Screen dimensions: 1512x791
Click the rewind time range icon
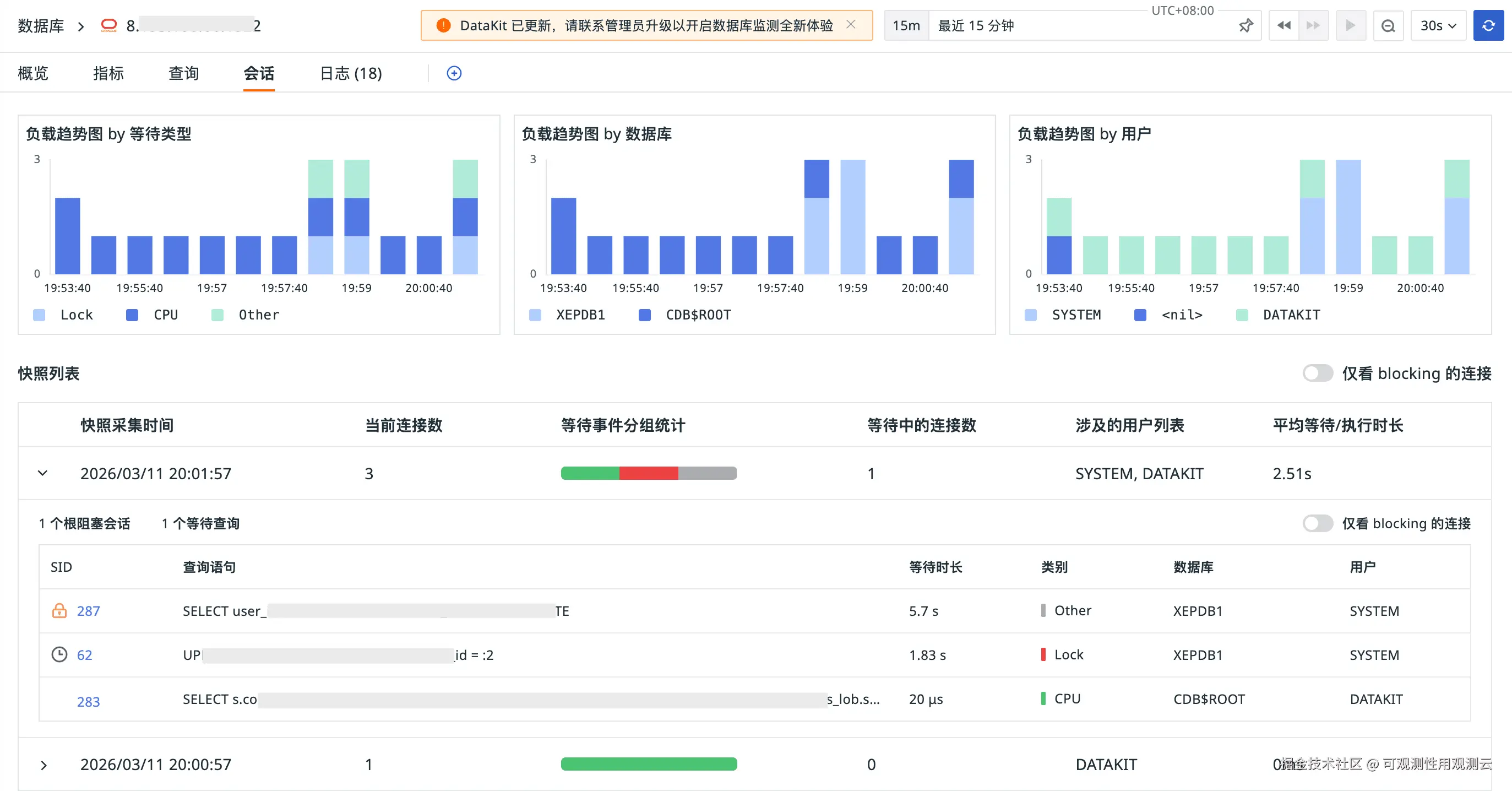point(1283,25)
